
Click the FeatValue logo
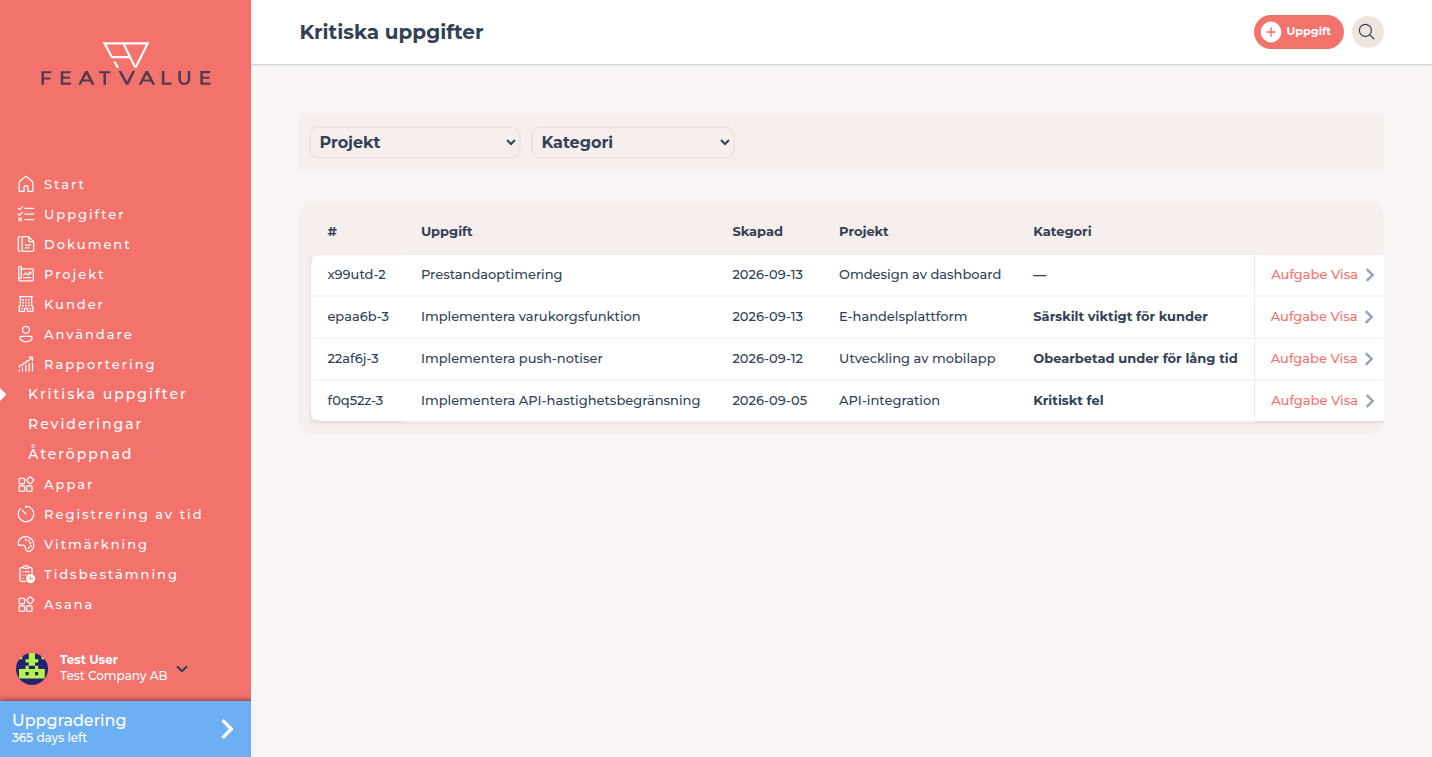pyautogui.click(x=126, y=64)
